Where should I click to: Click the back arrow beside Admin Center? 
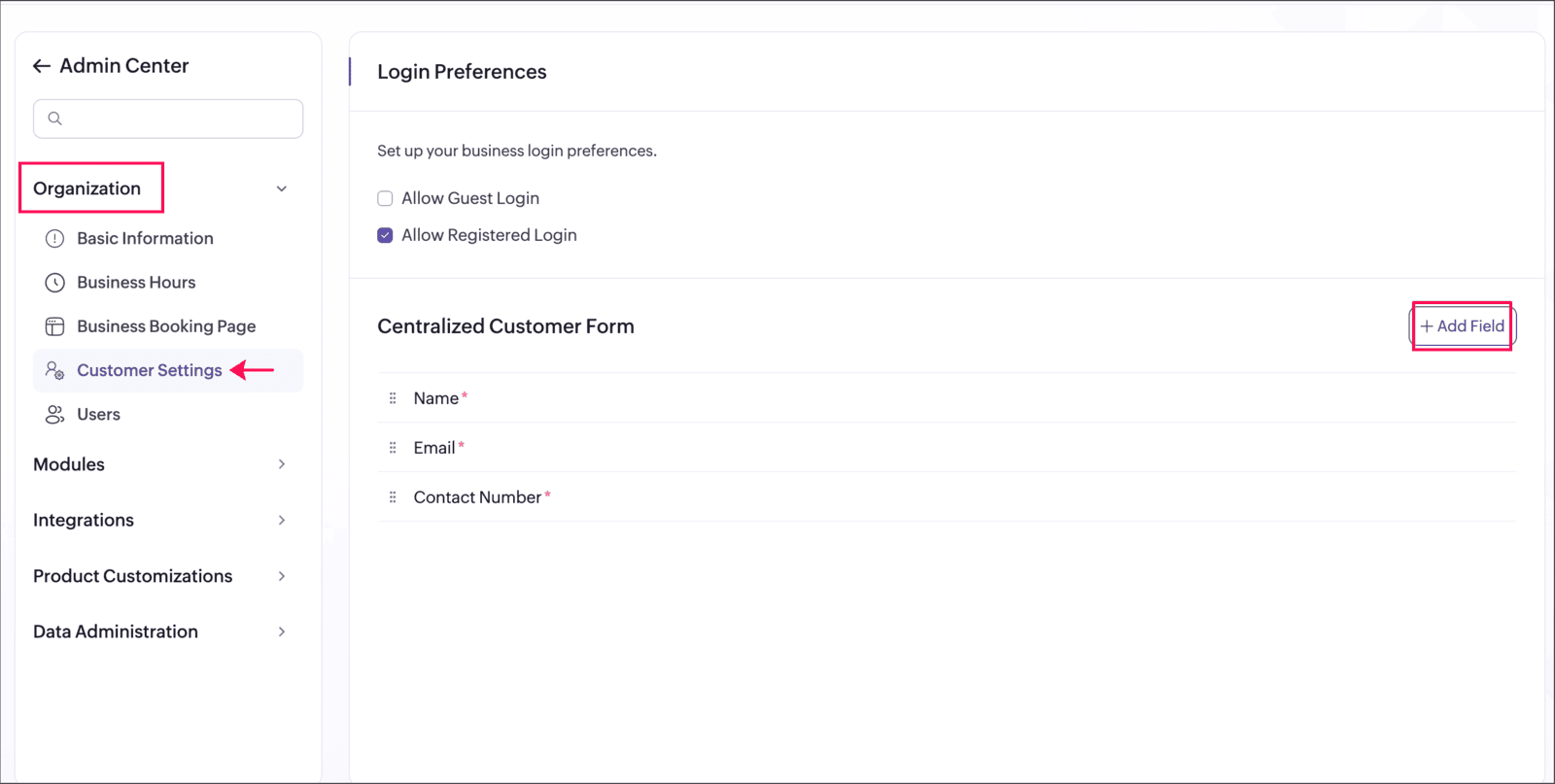[x=42, y=66]
